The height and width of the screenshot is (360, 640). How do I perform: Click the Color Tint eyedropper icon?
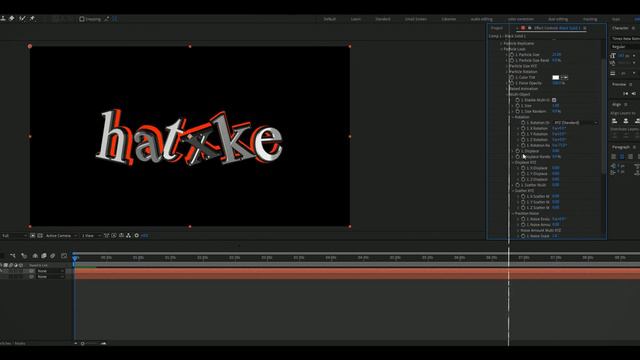pyautogui.click(x=564, y=77)
